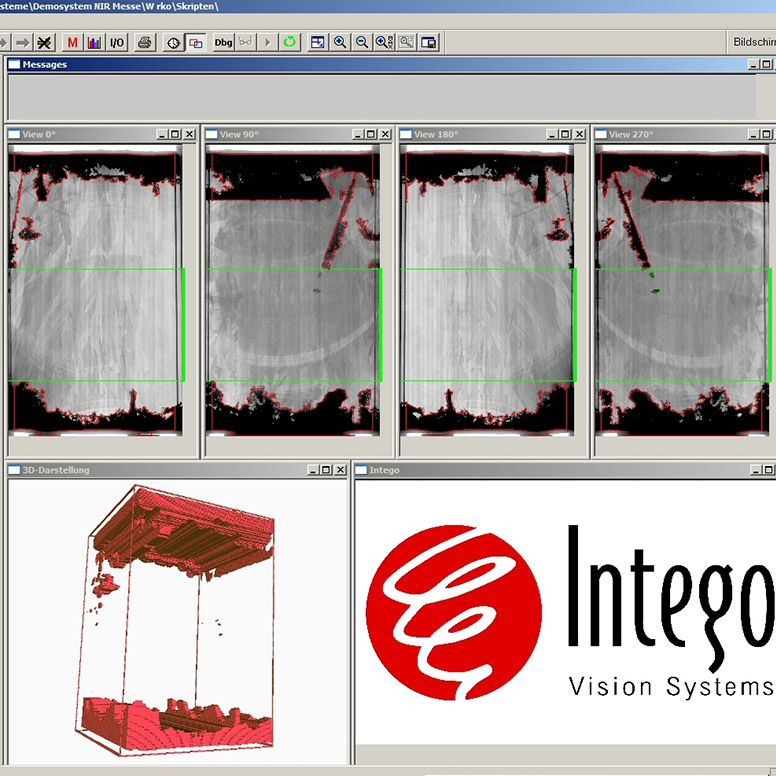Minimize the Intego window
This screenshot has width=776, height=776.
755,470
